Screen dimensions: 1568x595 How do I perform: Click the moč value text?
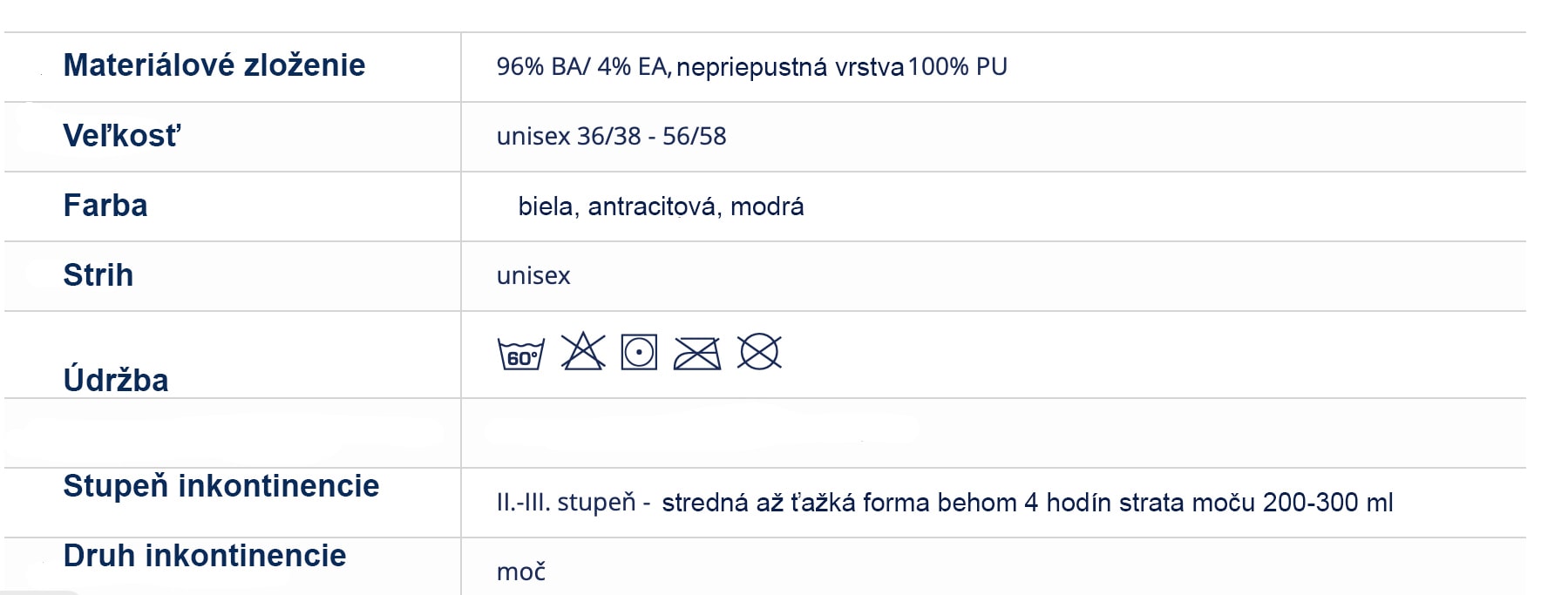pyautogui.click(x=521, y=571)
